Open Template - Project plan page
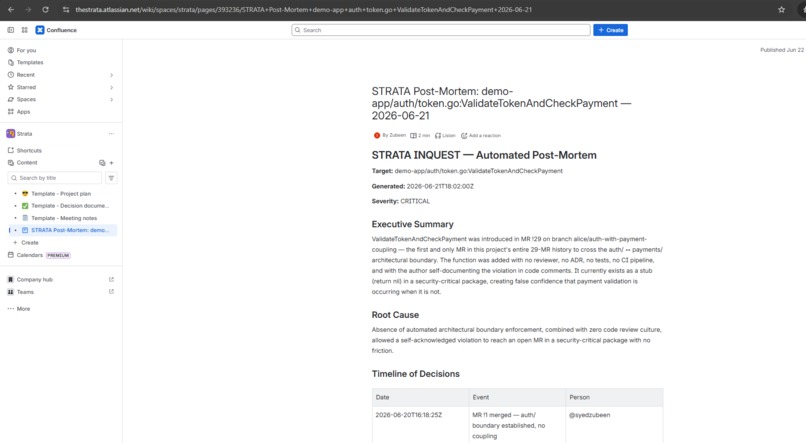The image size is (806, 443). click(61, 194)
